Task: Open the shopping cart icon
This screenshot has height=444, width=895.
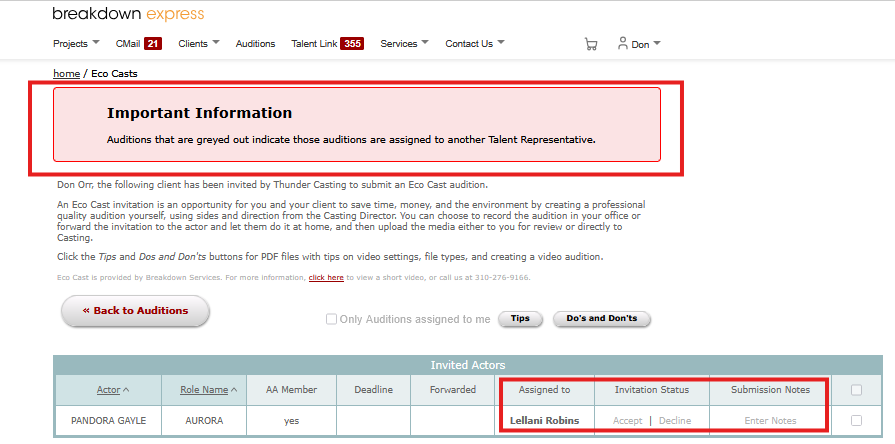Action: click(x=591, y=44)
